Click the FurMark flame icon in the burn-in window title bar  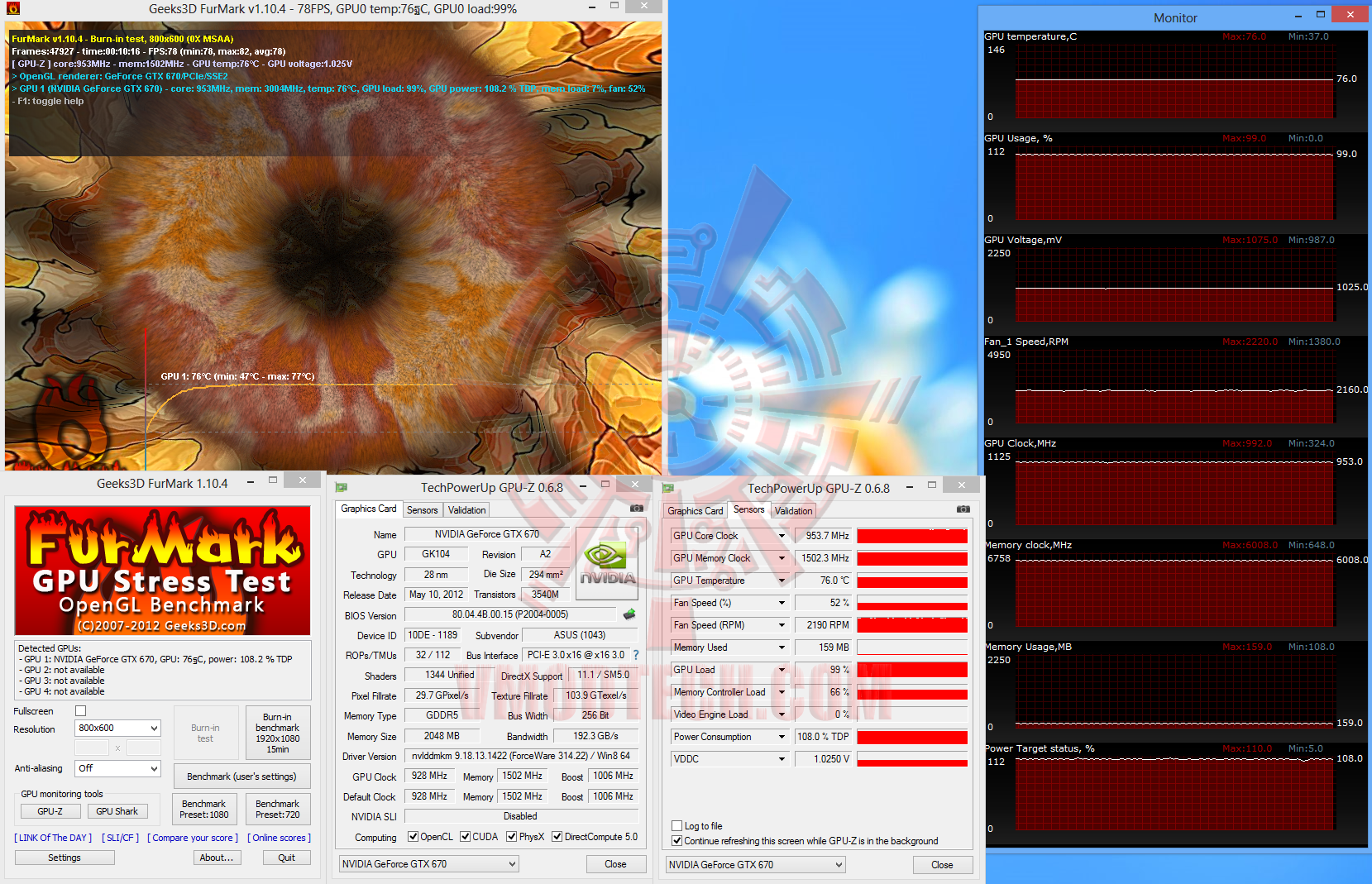[13, 9]
